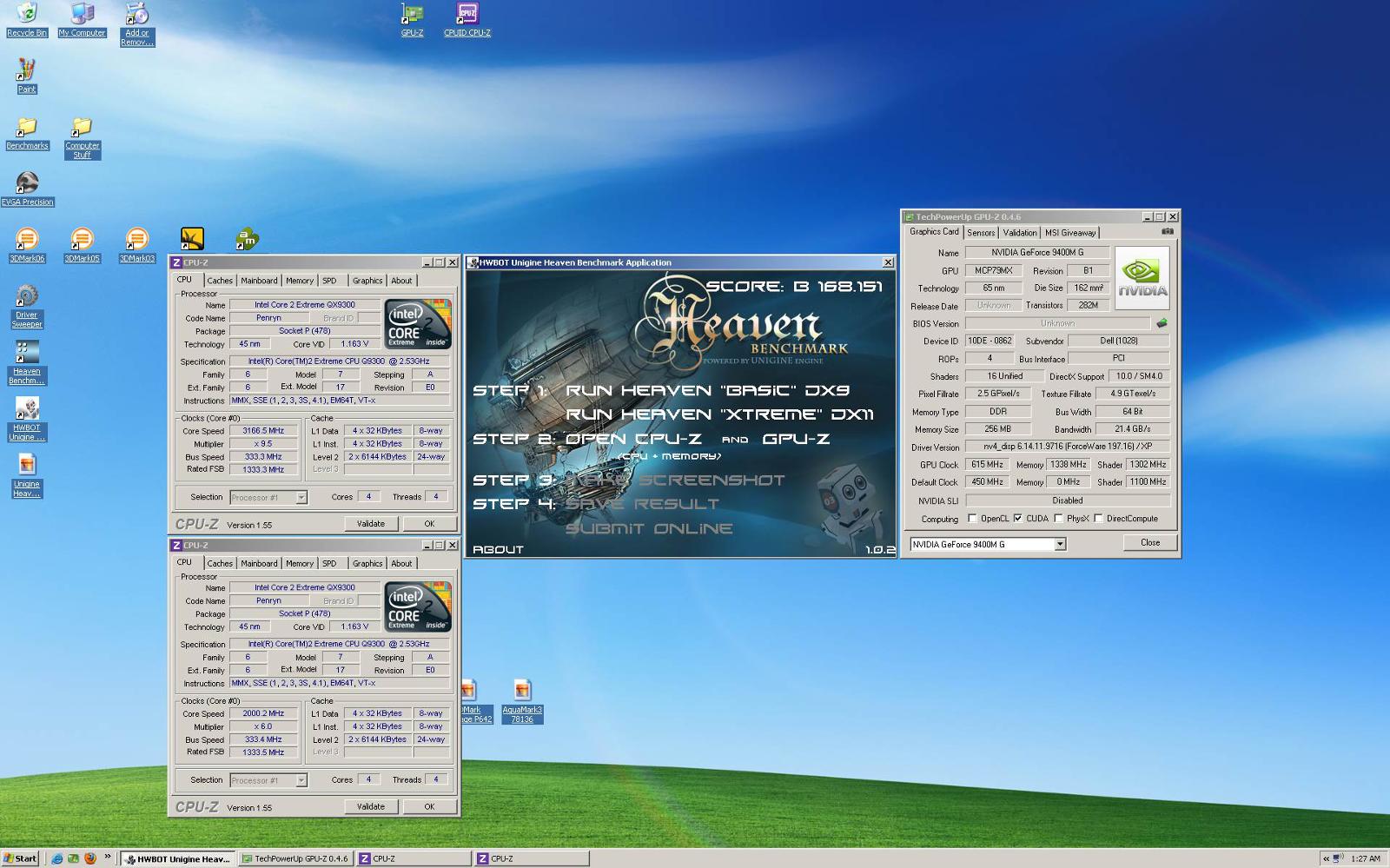
Task: Switch to TechPowerUp GPU-Z taskbar item
Action: (295, 858)
